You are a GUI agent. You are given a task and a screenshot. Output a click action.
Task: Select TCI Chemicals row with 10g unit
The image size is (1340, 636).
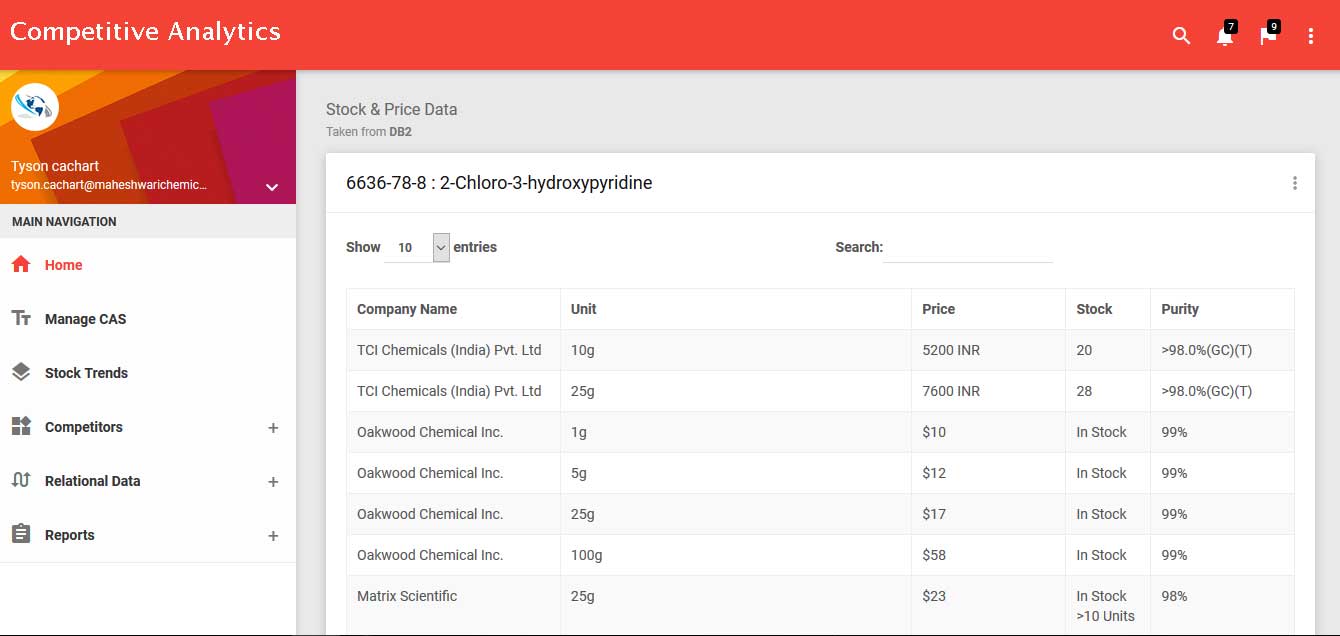(x=820, y=350)
